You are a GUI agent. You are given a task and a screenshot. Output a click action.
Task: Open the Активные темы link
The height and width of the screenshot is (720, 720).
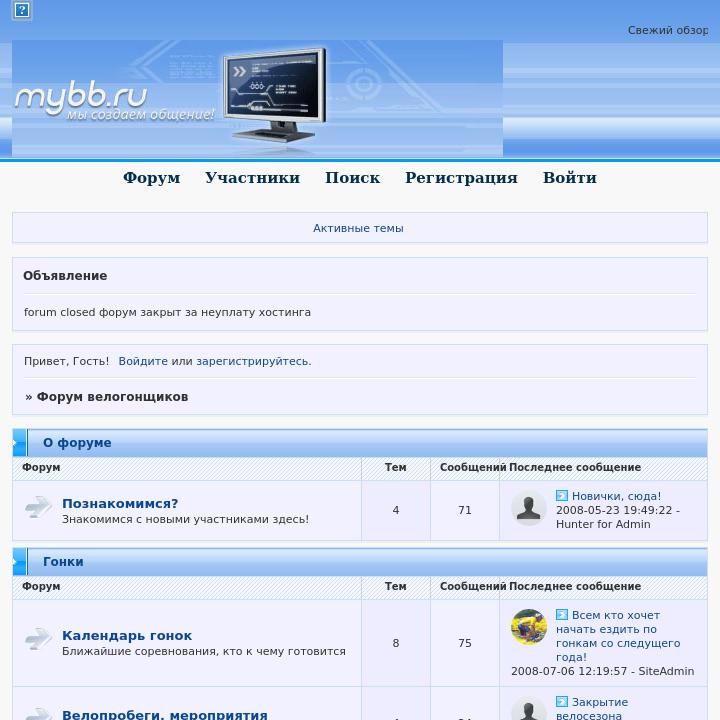click(358, 228)
